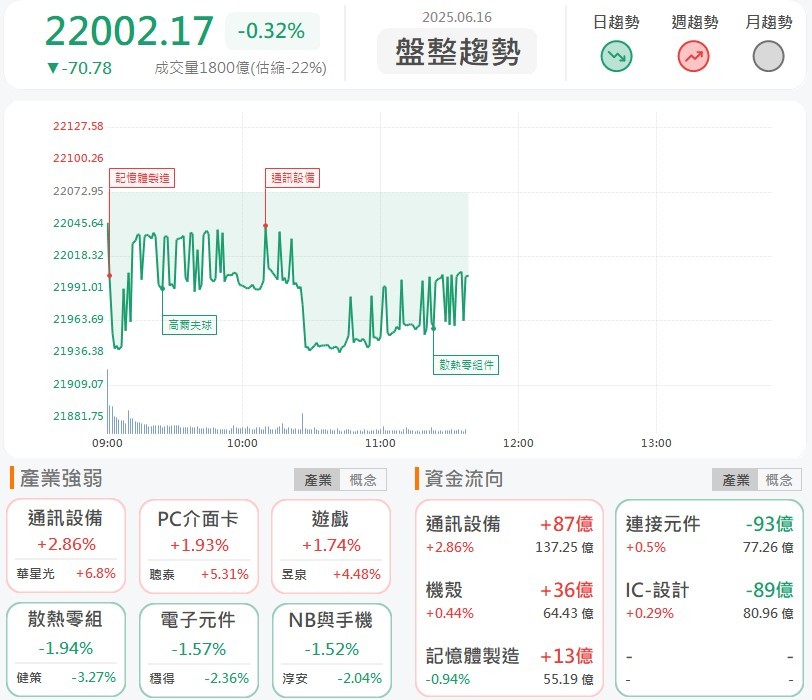The width and height of the screenshot is (812, 700).
Task: Click the index value 22002.17
Action: pyautogui.click(x=129, y=31)
